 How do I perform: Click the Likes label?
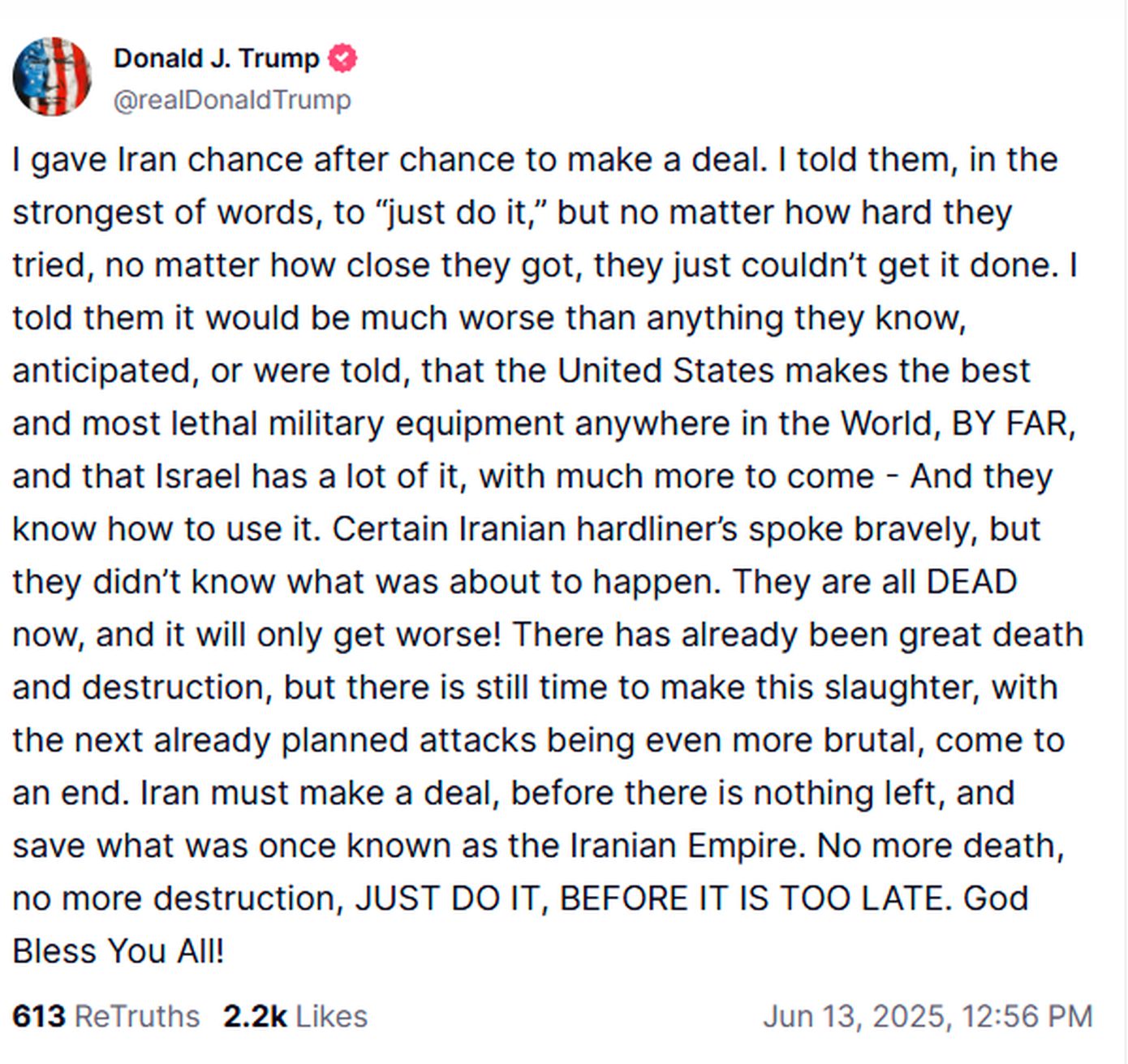pyautogui.click(x=331, y=1016)
